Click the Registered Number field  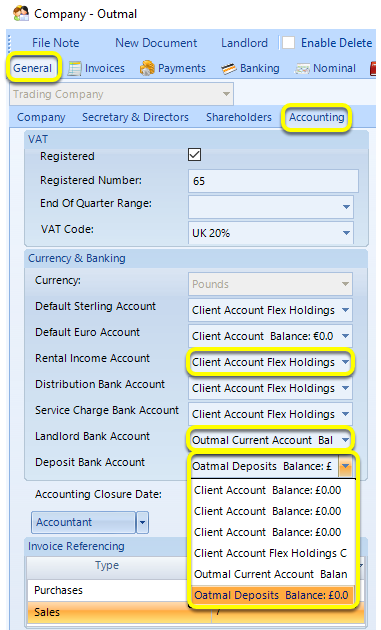[273, 181]
